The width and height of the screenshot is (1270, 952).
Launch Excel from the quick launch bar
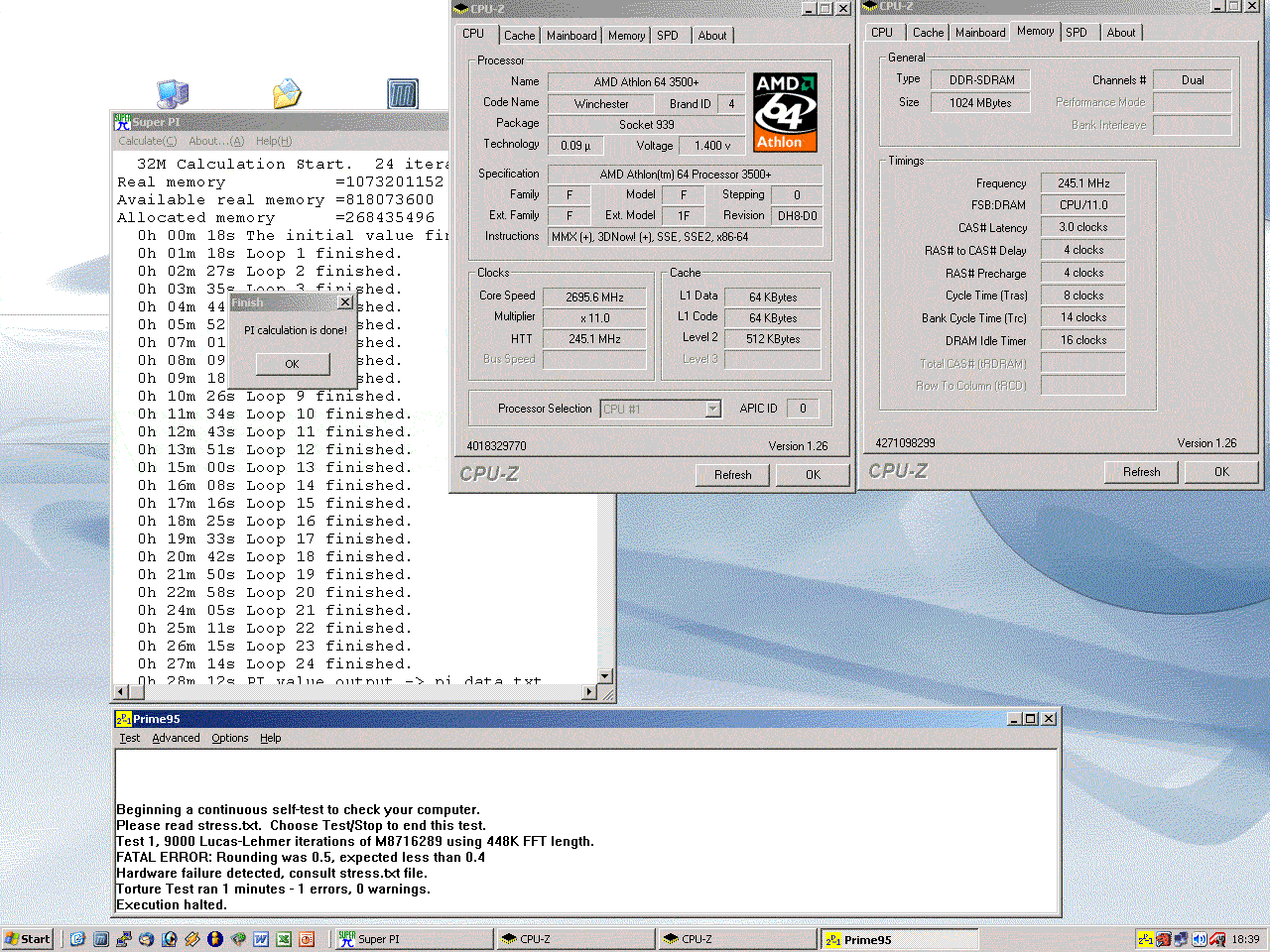point(284,939)
